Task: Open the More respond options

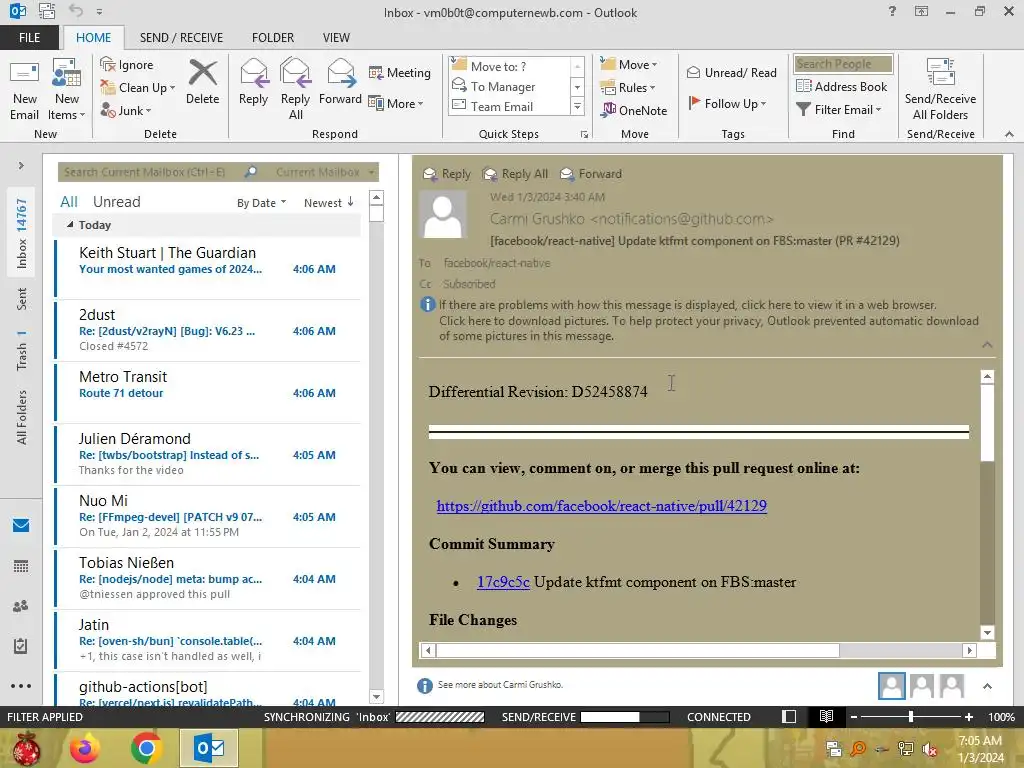Action: [x=396, y=103]
